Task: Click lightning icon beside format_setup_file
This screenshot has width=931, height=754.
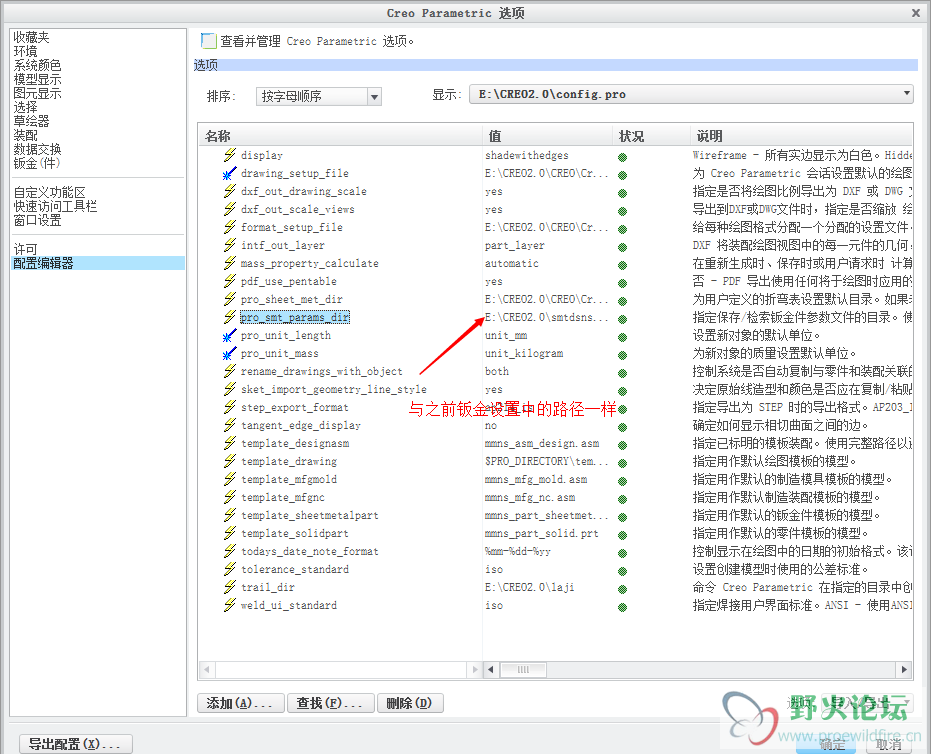Action: click(x=230, y=227)
